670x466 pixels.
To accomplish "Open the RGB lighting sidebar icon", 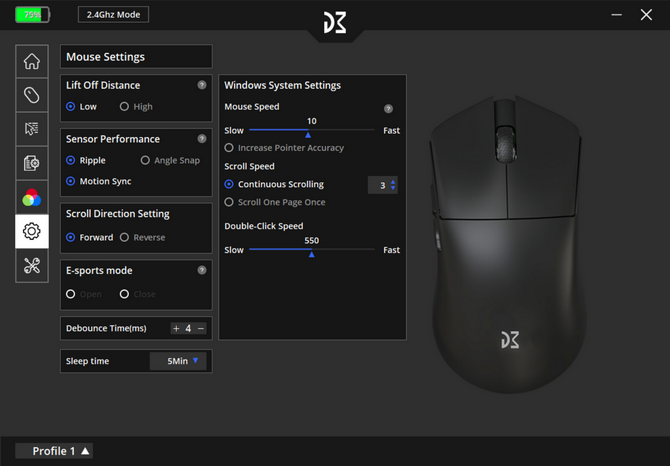I will click(x=32, y=197).
